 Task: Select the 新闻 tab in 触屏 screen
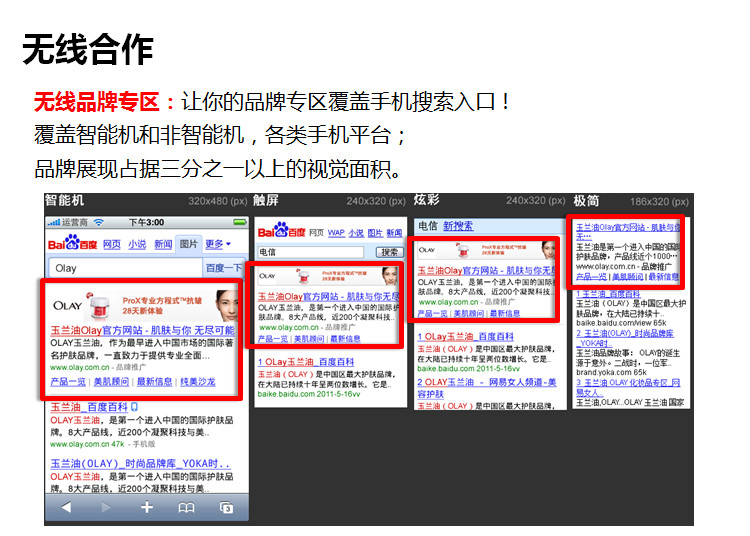coord(394,233)
